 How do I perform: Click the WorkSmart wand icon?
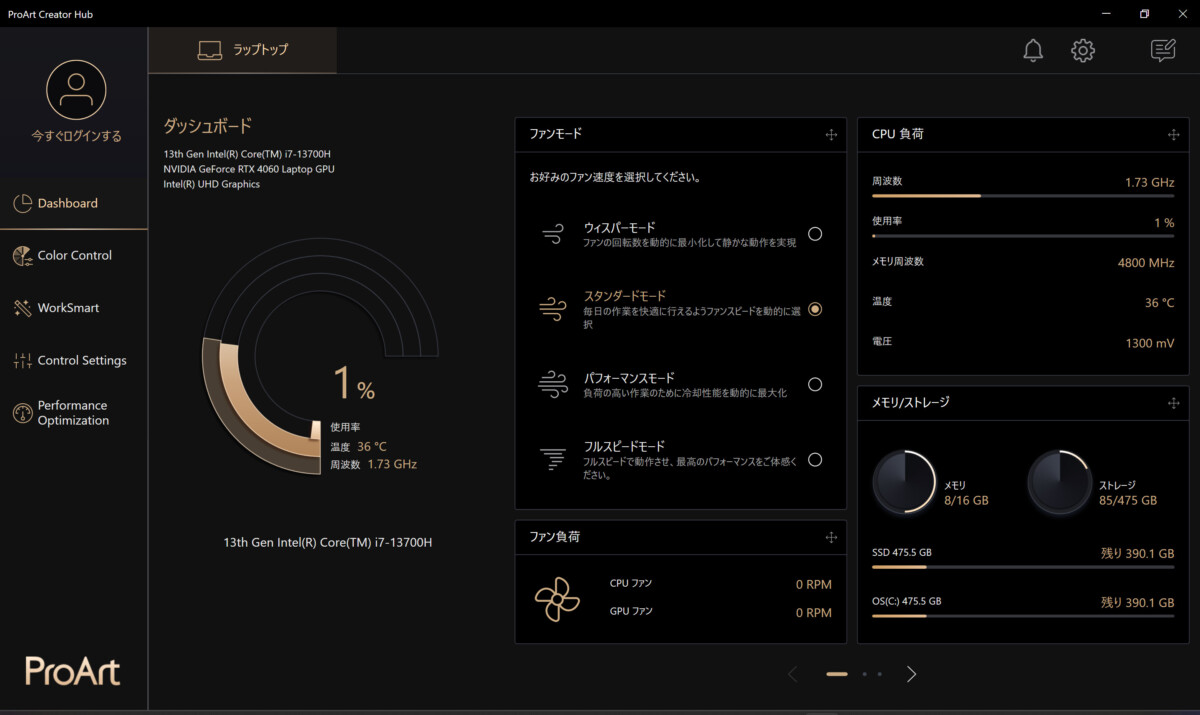click(22, 308)
